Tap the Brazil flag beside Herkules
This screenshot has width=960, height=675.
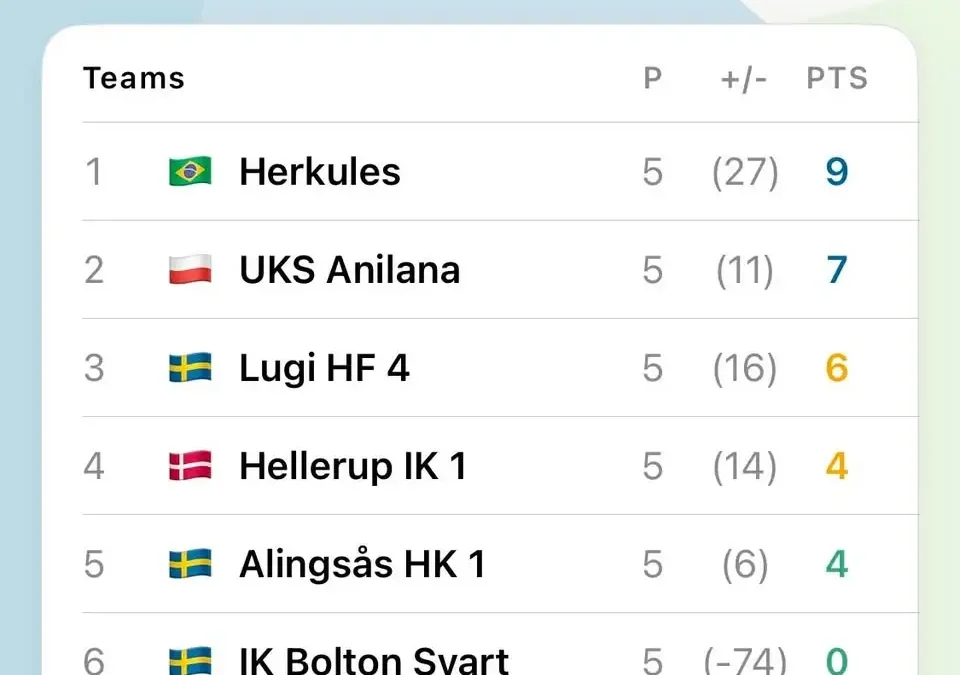pos(190,171)
